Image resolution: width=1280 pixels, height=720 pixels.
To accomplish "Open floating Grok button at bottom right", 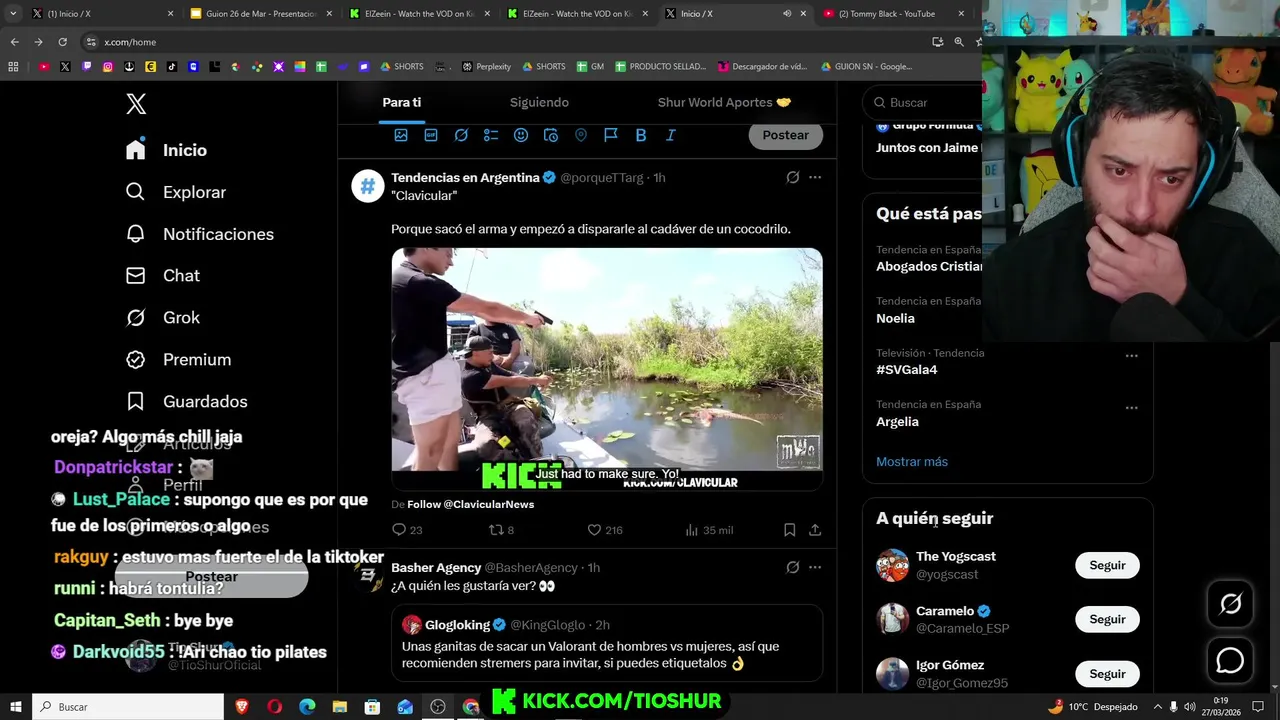I will click(1230, 603).
